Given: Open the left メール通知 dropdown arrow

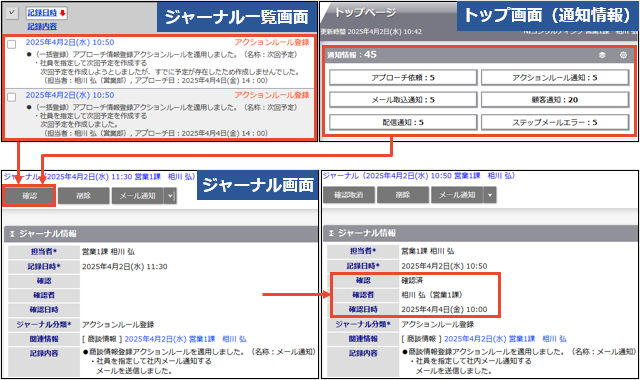Looking at the screenshot, I should coord(170,196).
